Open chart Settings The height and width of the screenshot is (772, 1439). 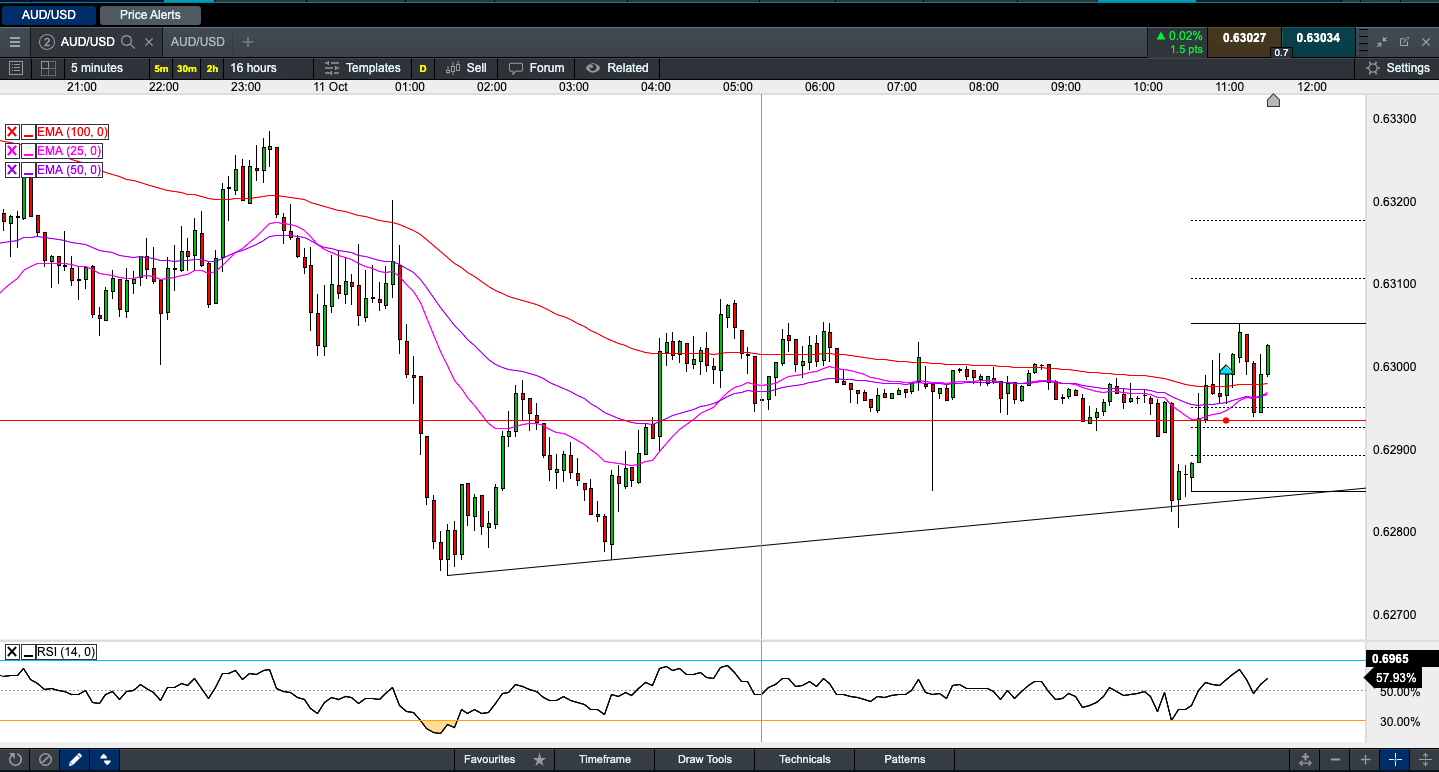1398,68
